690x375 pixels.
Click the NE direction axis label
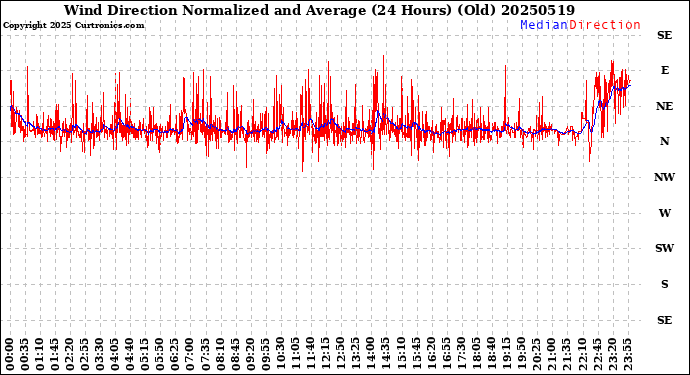(x=664, y=106)
